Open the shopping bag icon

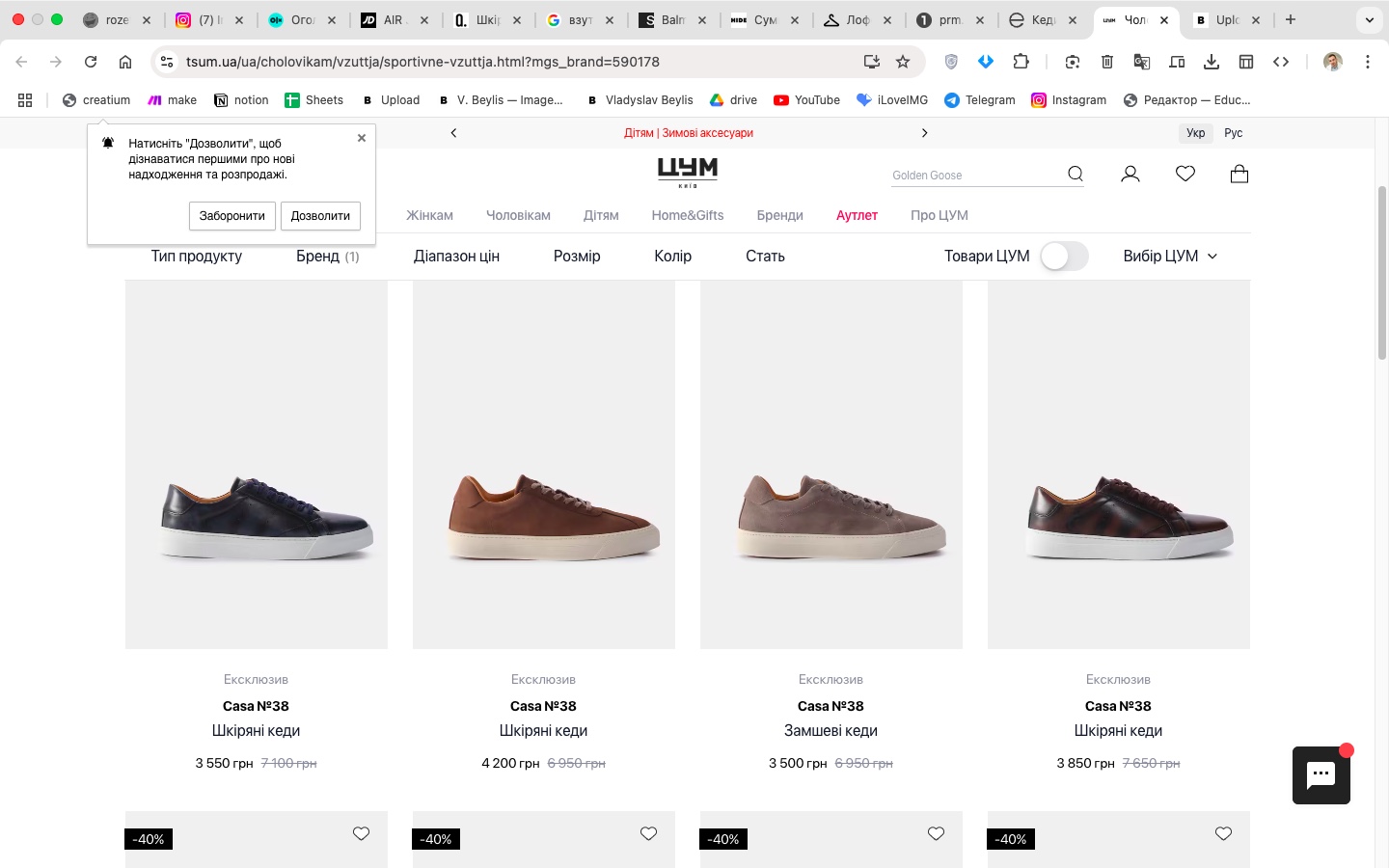(x=1239, y=174)
